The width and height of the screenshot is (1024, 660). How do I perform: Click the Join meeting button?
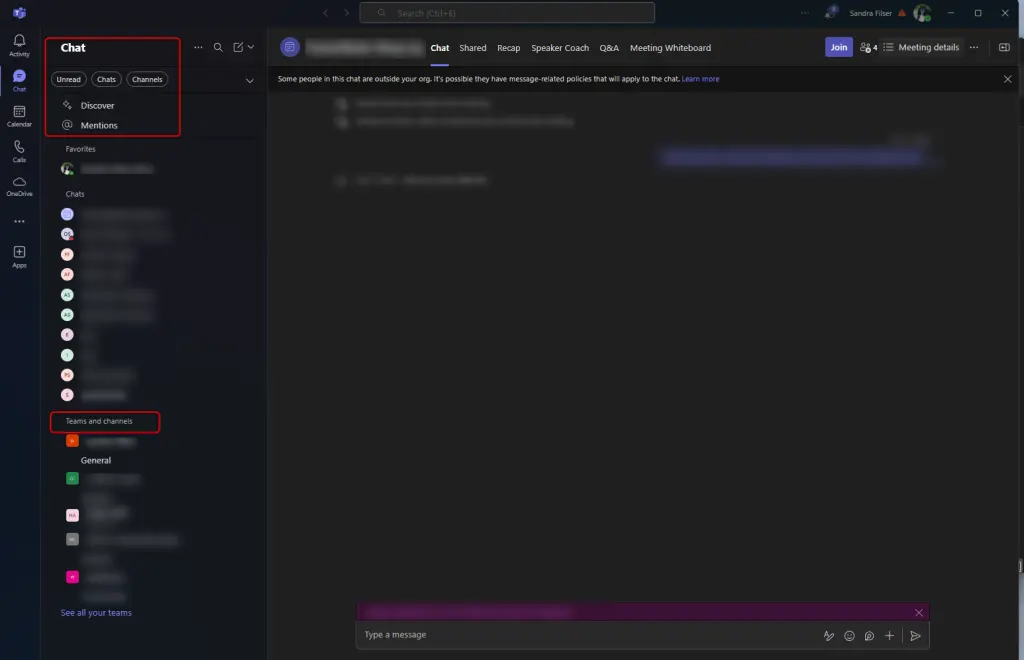pos(838,47)
